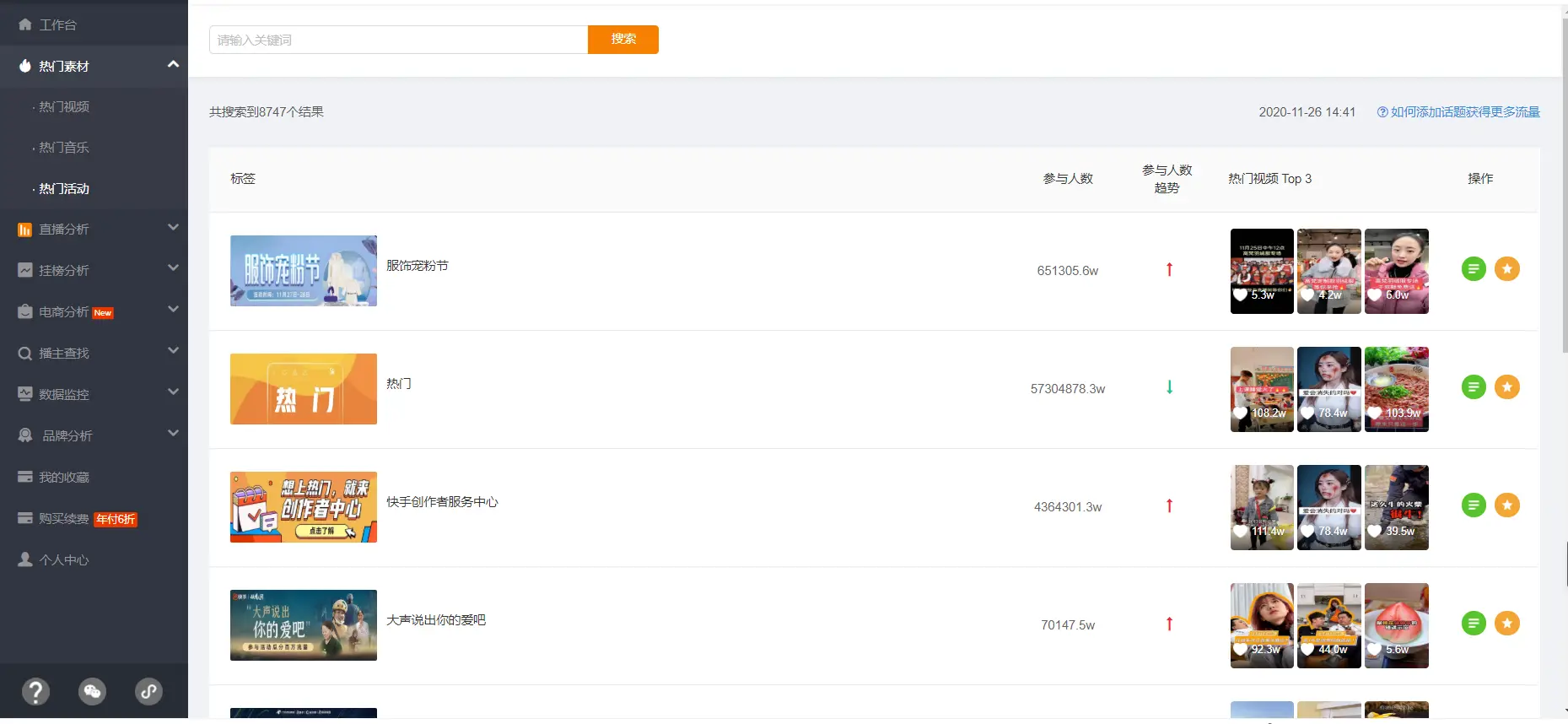
Task: Click the 快手创作者服务中心 banner thumbnail
Action: click(x=304, y=507)
